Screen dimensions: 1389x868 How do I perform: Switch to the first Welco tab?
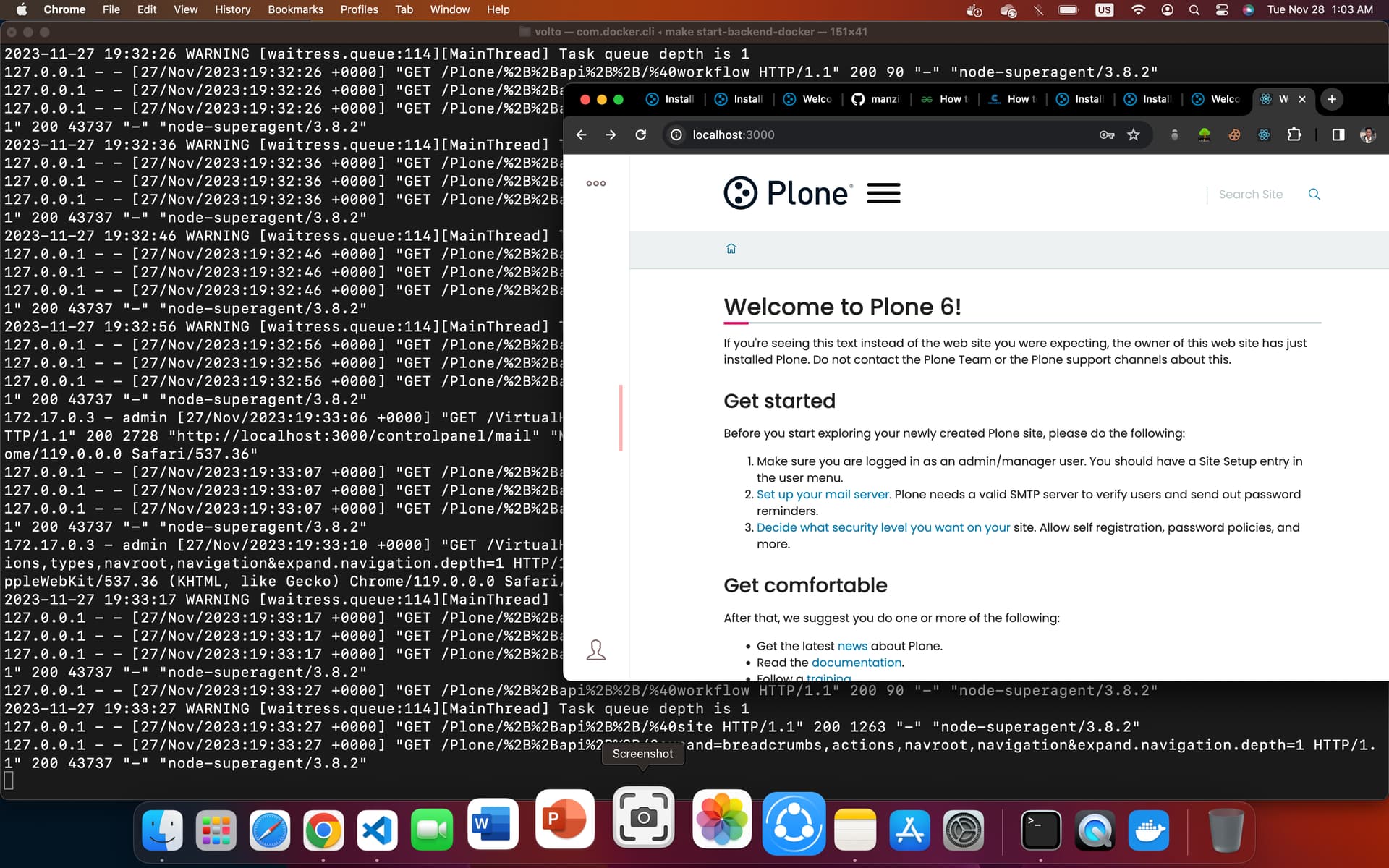(808, 99)
